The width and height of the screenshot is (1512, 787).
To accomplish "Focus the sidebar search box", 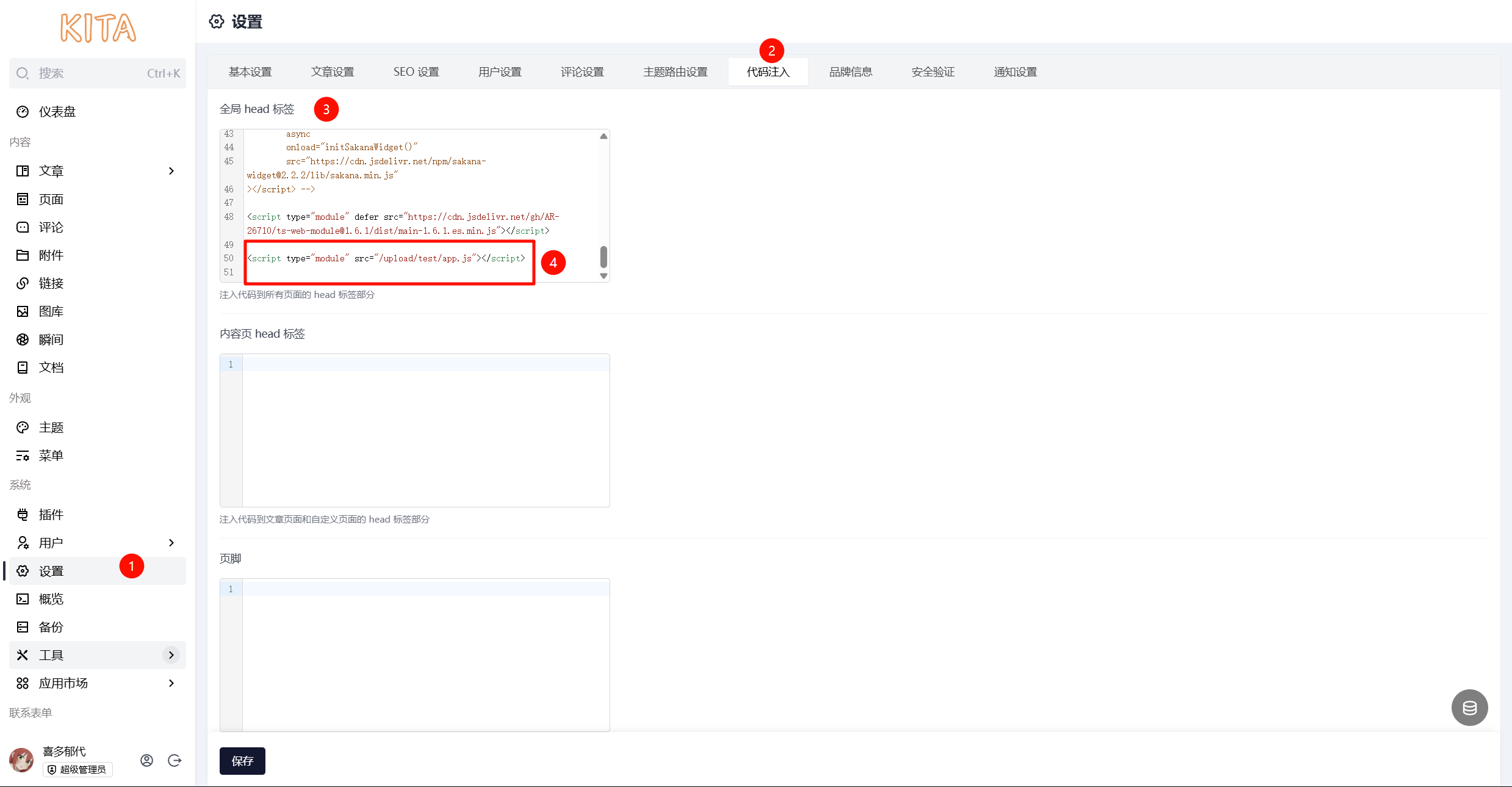I will click(98, 73).
